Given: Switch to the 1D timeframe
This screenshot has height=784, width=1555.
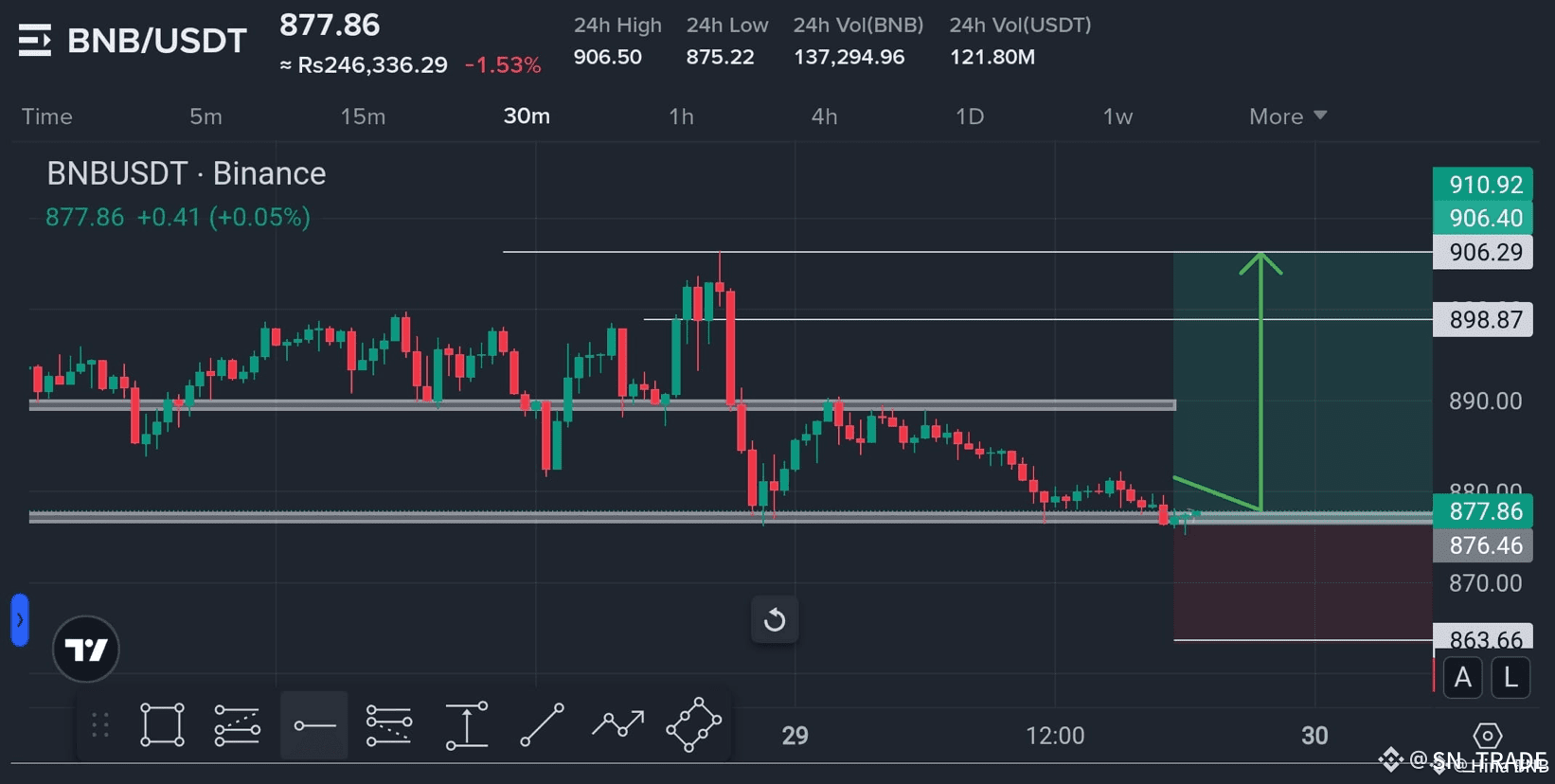Looking at the screenshot, I should pyautogui.click(x=970, y=116).
